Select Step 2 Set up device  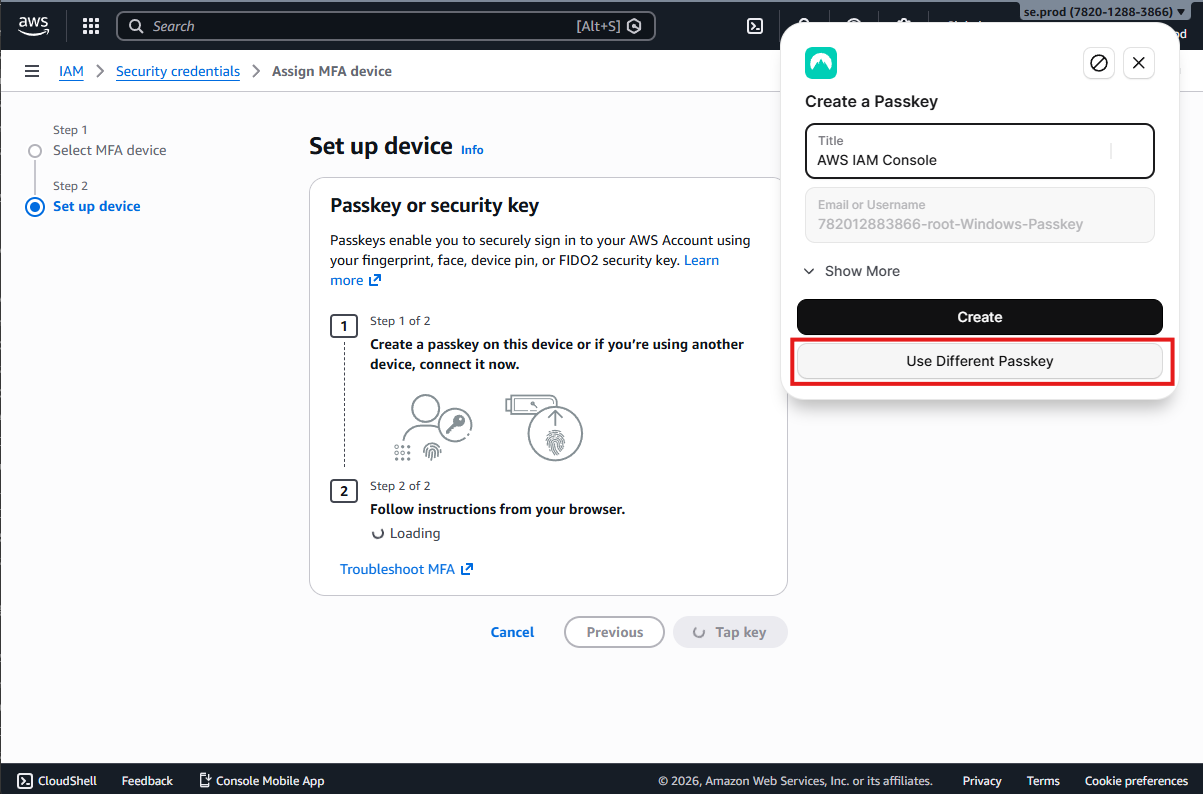96,206
